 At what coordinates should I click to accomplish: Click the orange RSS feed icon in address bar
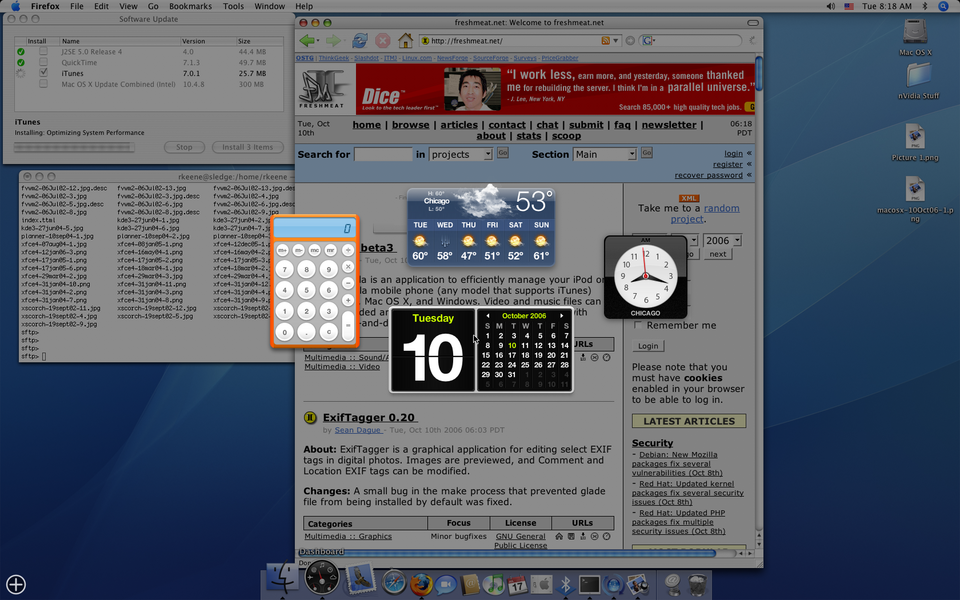click(x=606, y=40)
